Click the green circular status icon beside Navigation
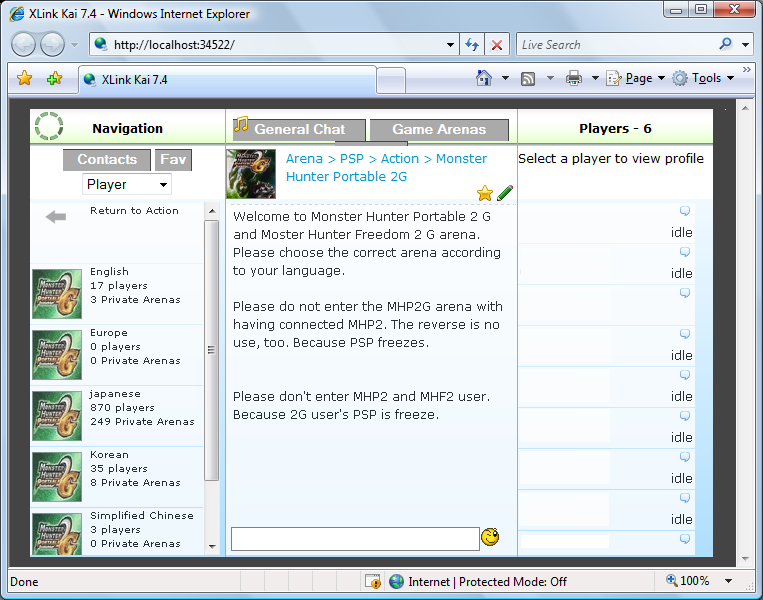Viewport: 763px width, 600px height. tap(49, 127)
